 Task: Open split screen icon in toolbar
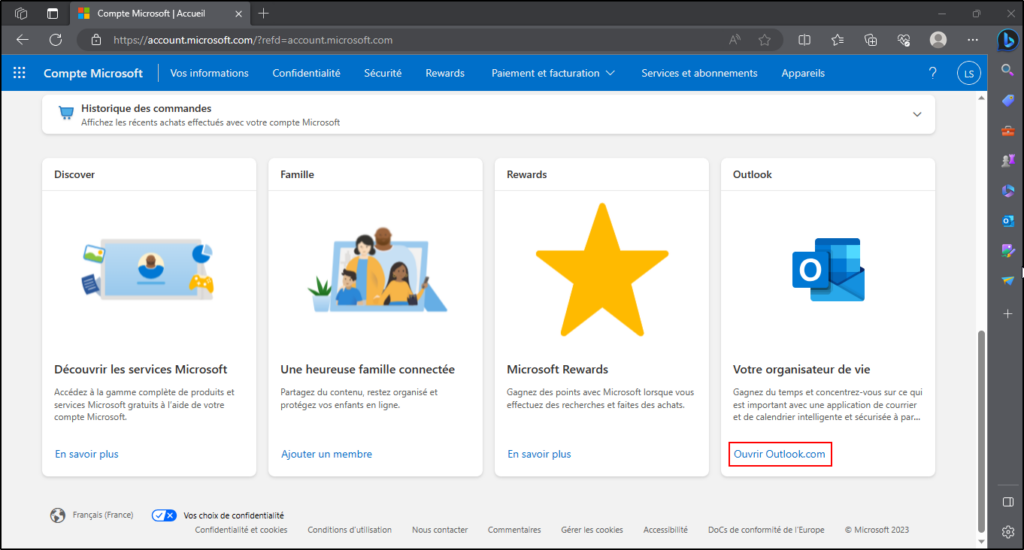pos(805,40)
